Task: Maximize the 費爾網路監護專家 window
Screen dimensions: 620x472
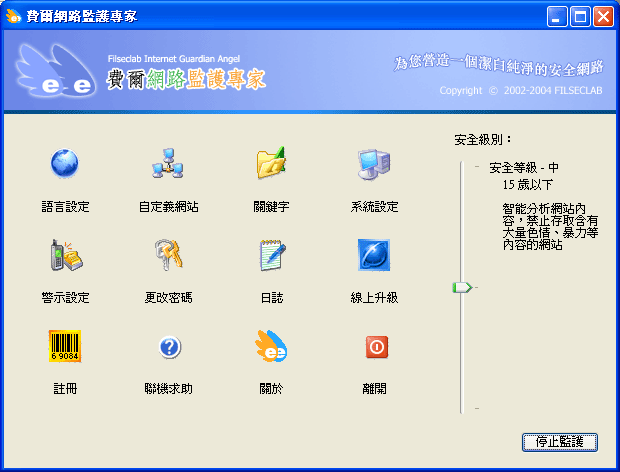Action: click(x=582, y=16)
